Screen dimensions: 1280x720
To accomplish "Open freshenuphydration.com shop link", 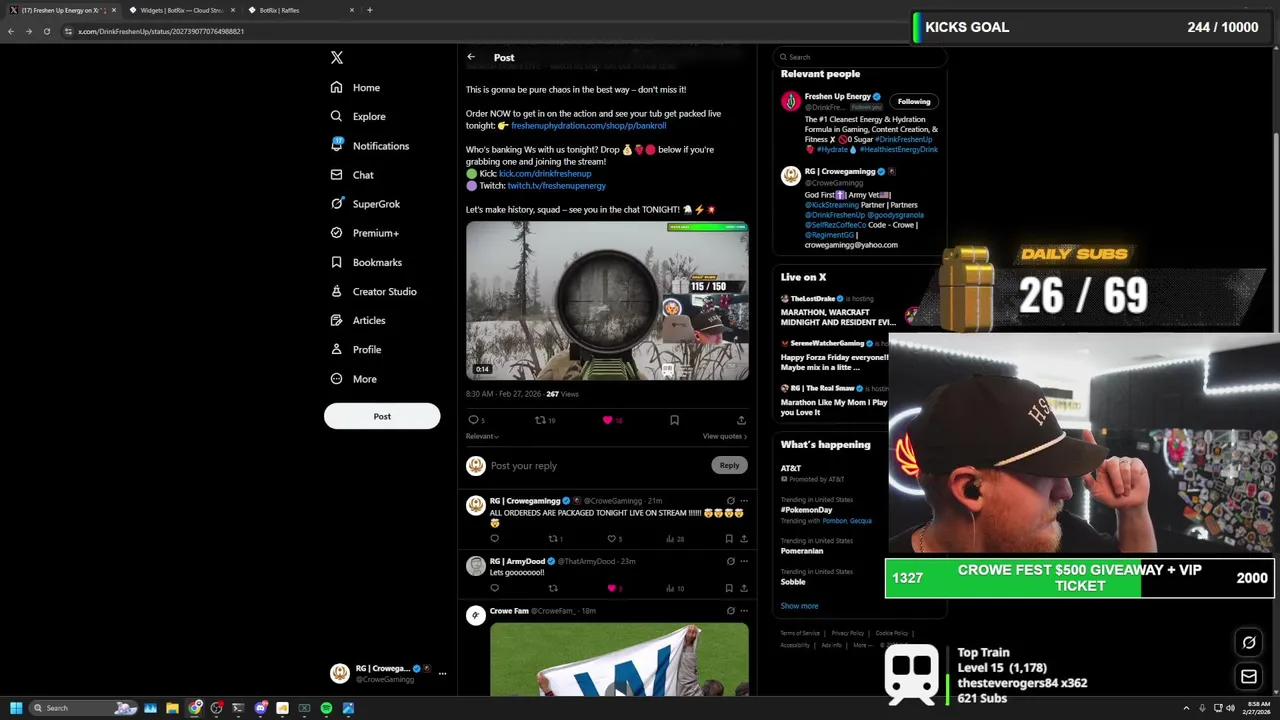I will click(x=588, y=125).
